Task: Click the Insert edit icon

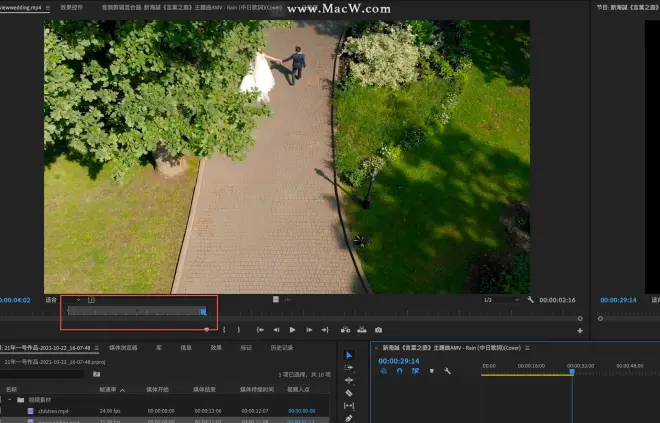Action: pos(345,330)
